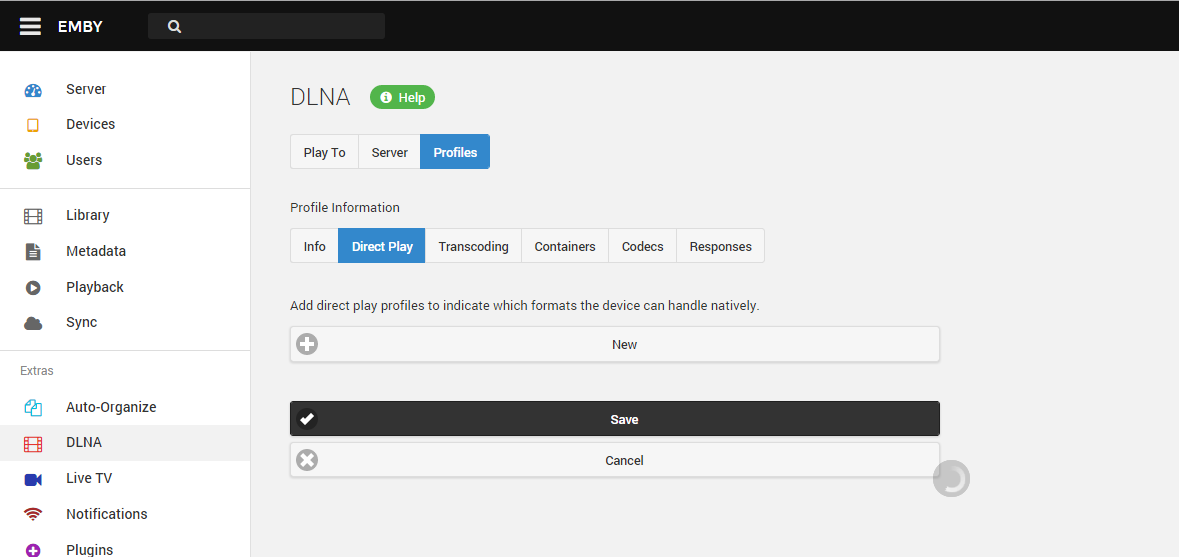Click the Plugins plus-circle icon
The width and height of the screenshot is (1179, 557).
33,551
